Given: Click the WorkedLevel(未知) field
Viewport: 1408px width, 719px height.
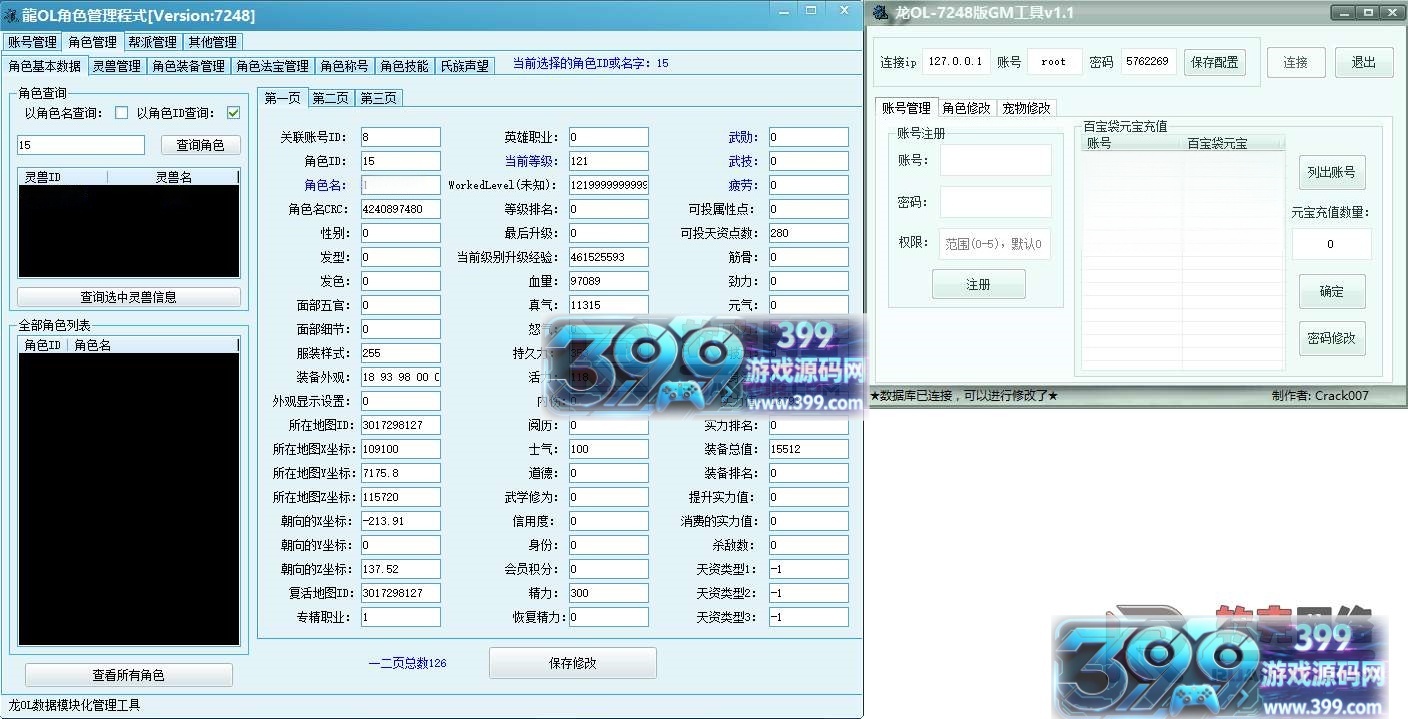Looking at the screenshot, I should coord(608,185).
